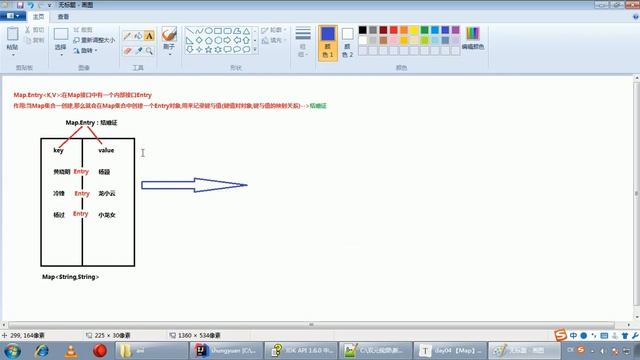
Task: Activate the Color 1 button
Action: (328, 42)
